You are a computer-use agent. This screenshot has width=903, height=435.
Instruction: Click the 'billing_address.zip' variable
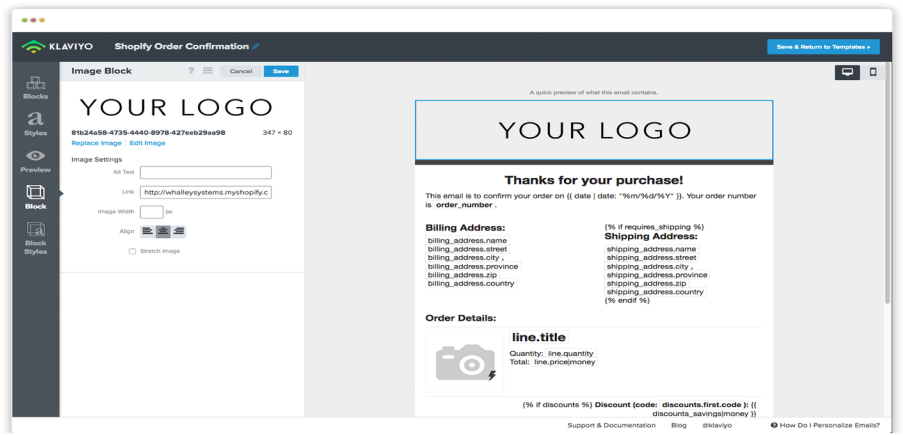(x=462, y=275)
